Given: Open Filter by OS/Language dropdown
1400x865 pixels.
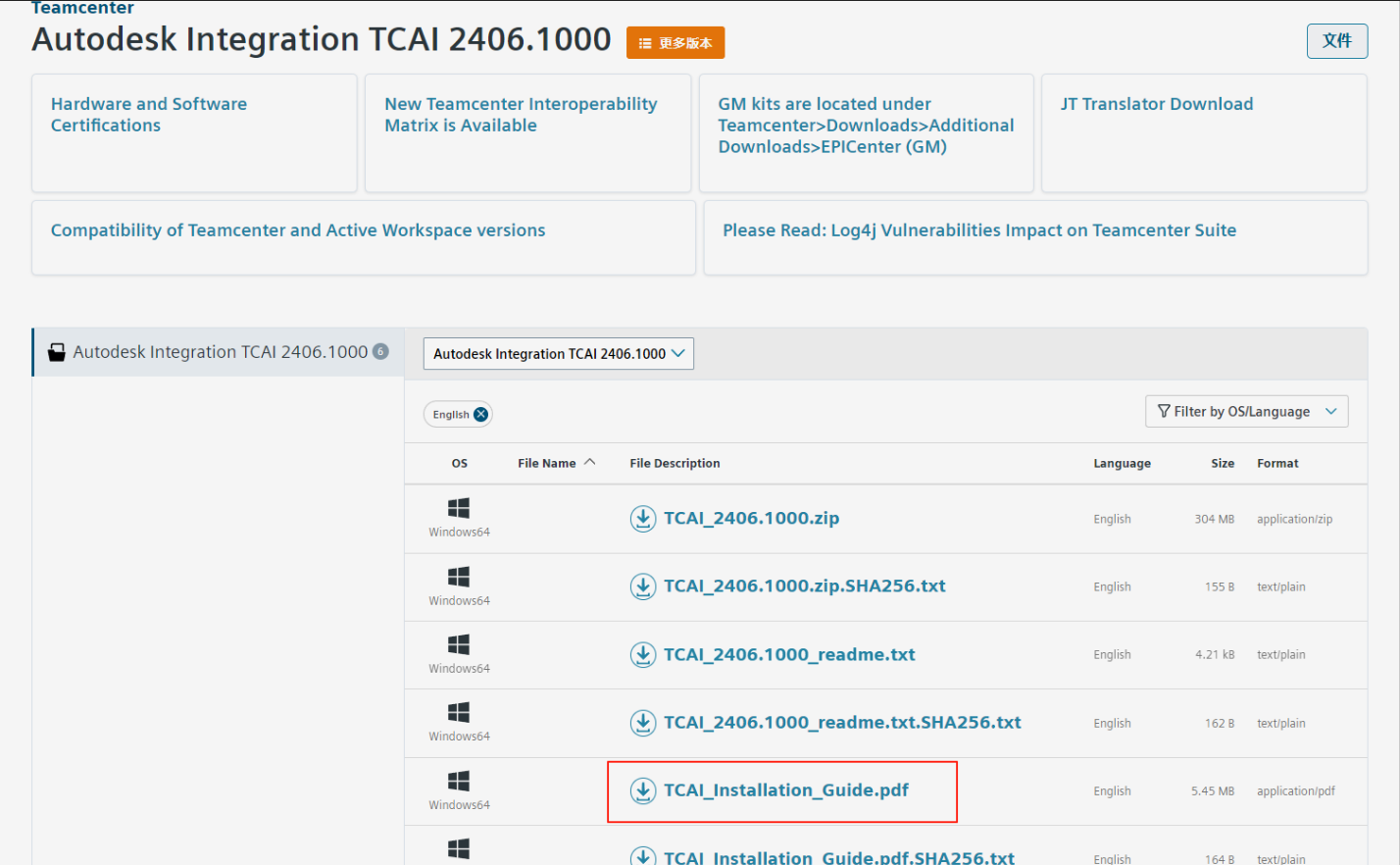Looking at the screenshot, I should 1246,412.
